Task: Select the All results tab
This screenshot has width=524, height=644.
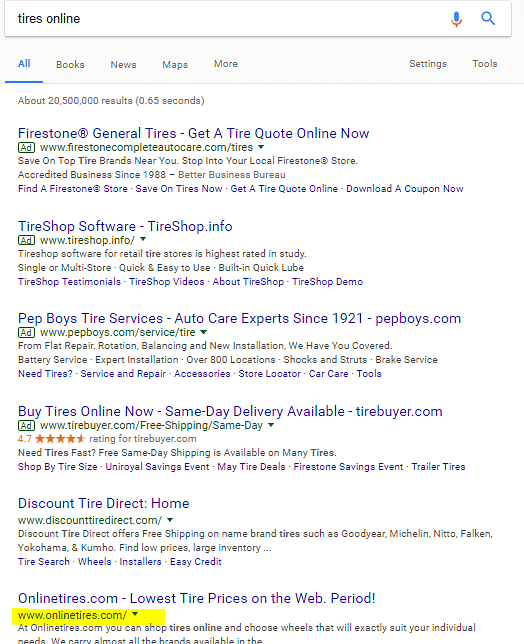Action: [24, 64]
